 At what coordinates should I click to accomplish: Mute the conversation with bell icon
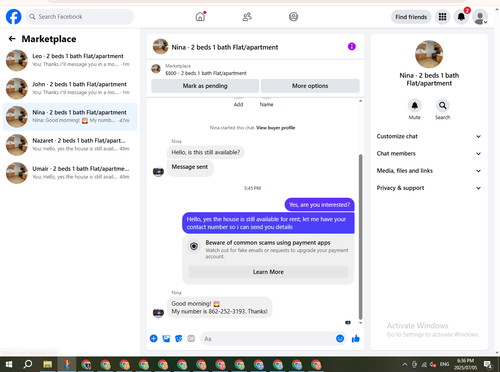click(414, 106)
